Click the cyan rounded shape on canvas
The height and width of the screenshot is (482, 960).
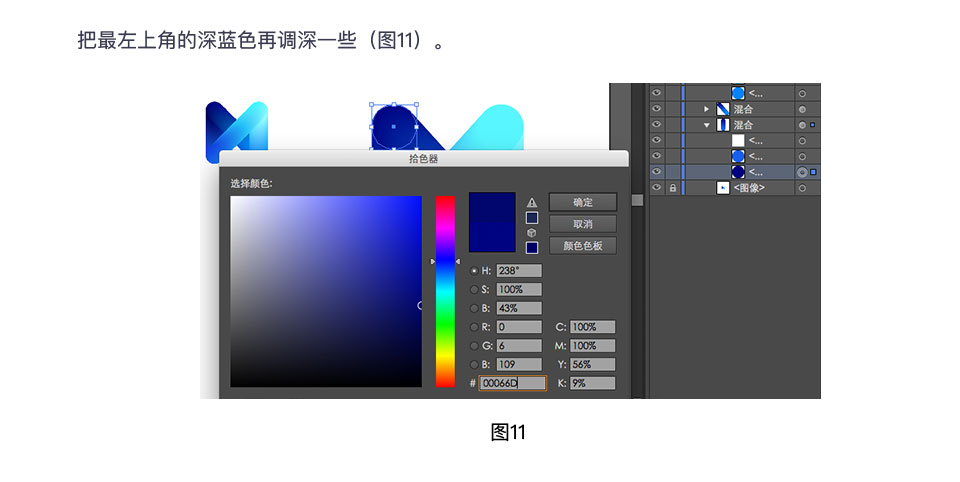pyautogui.click(x=488, y=127)
